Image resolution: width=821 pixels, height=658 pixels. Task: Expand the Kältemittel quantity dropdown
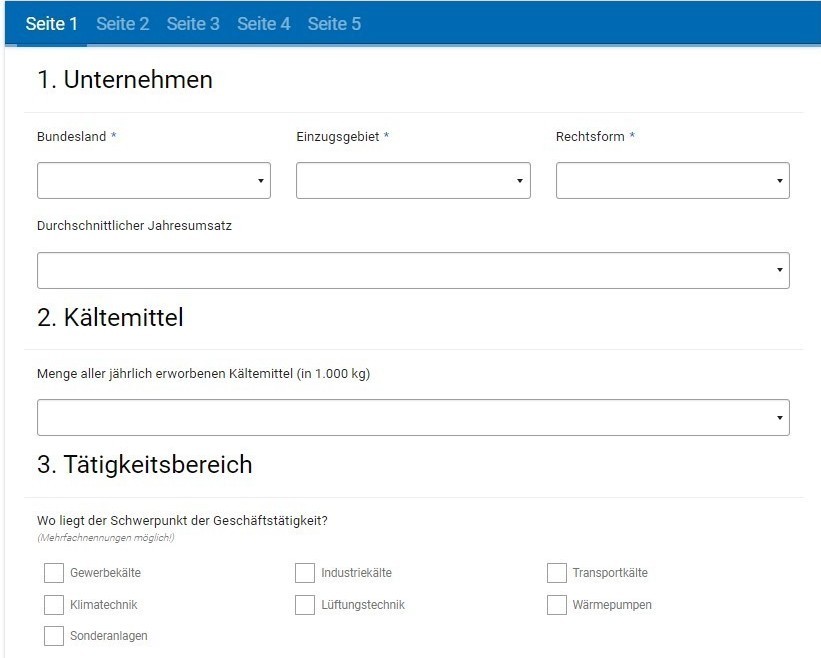(x=413, y=417)
